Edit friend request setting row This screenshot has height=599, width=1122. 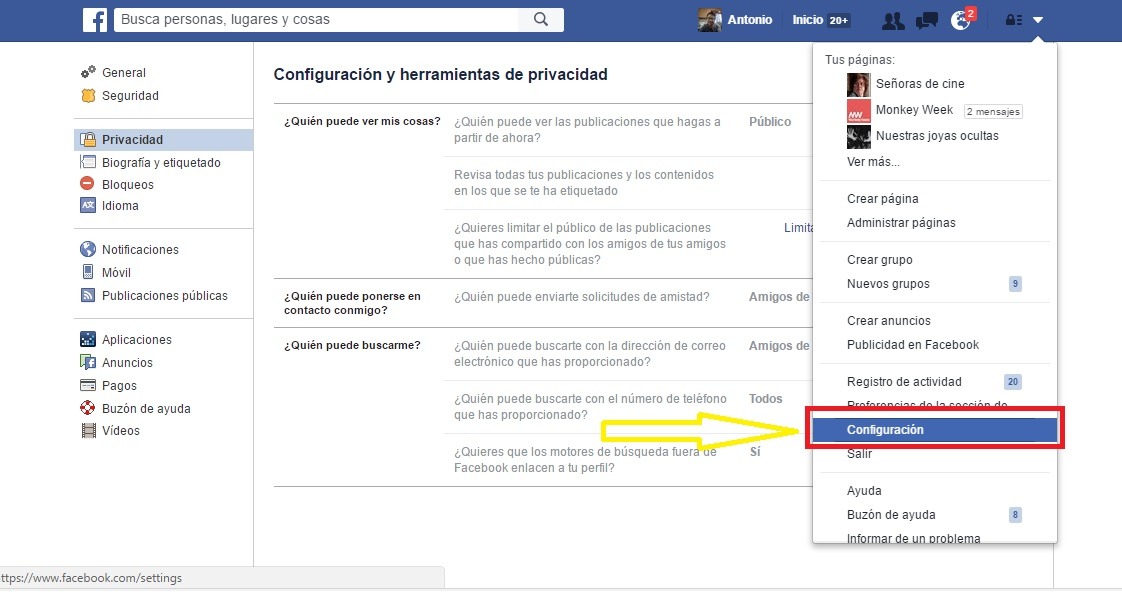pyautogui.click(x=628, y=296)
